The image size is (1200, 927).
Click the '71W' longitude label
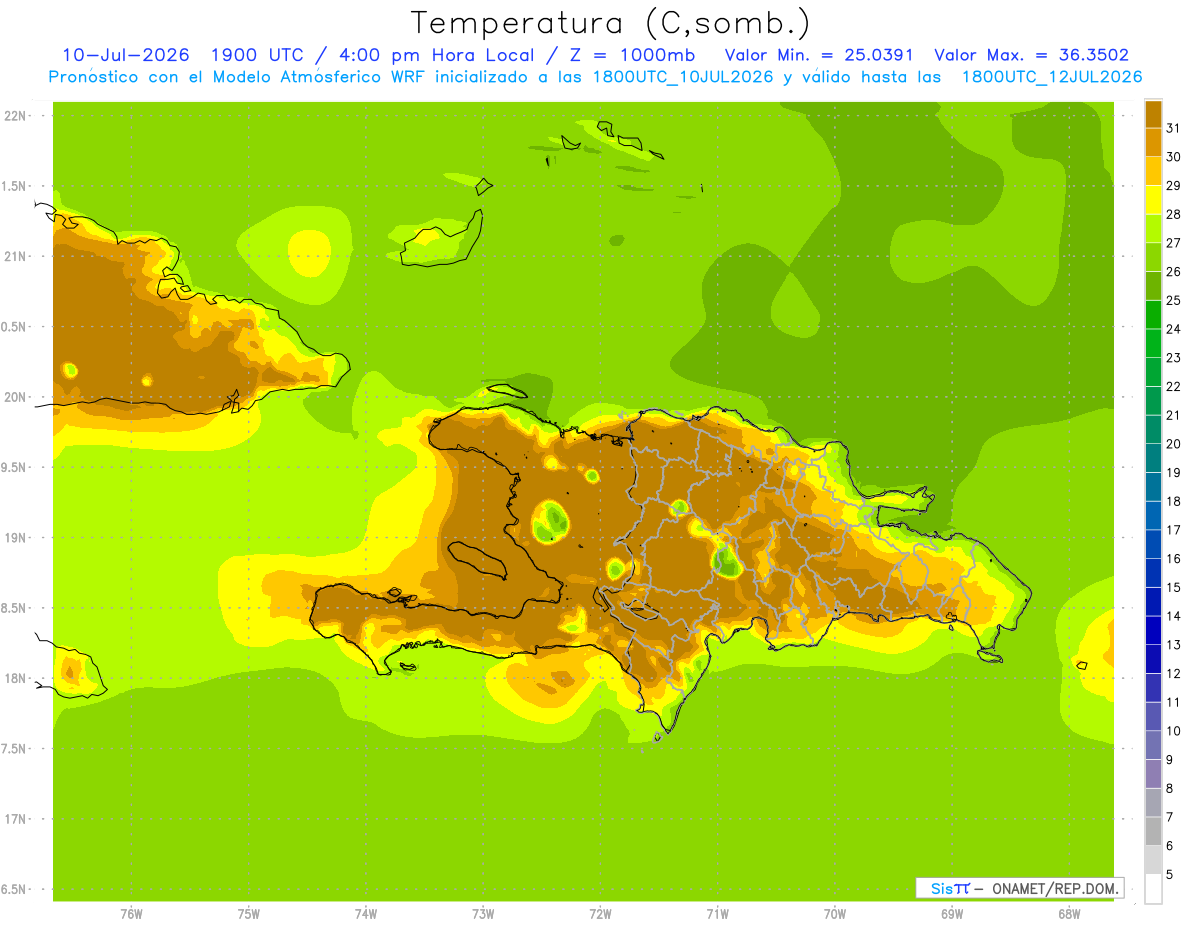(x=717, y=913)
